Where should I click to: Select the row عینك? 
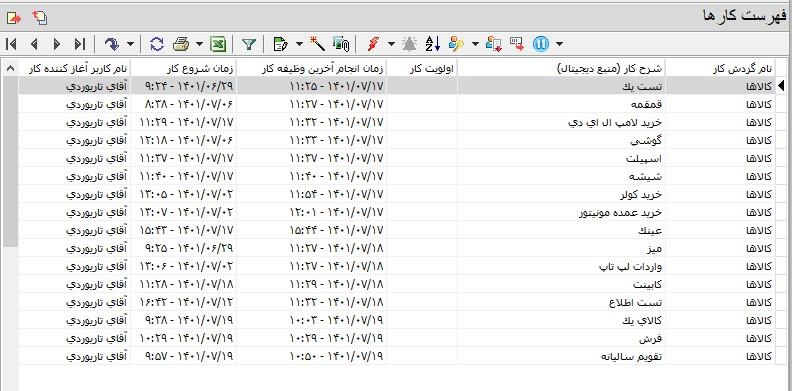tap(397, 230)
